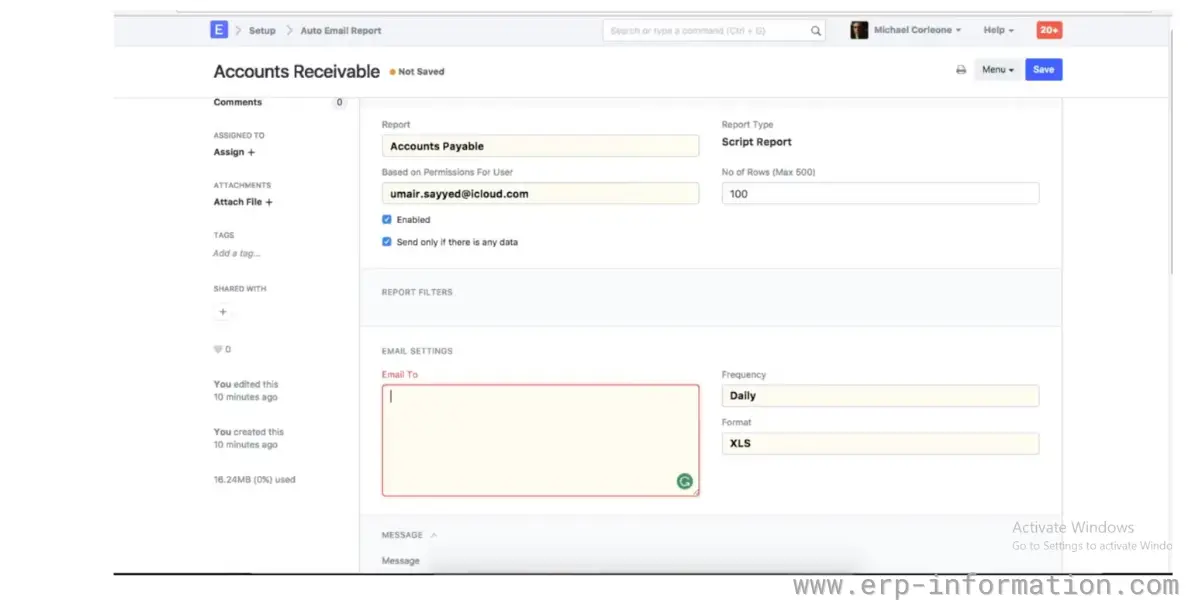Click the plus icon under Shared With
This screenshot has width=1200, height=600.
point(223,312)
